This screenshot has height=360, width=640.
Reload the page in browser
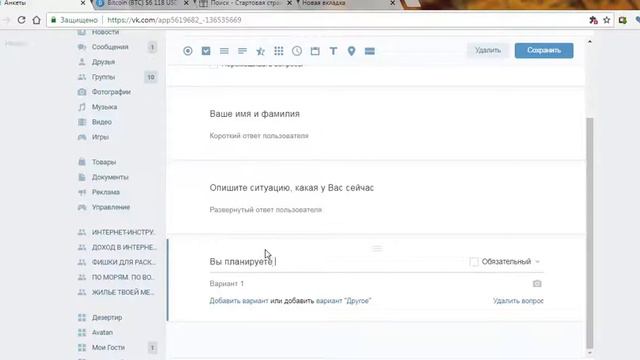22,20
